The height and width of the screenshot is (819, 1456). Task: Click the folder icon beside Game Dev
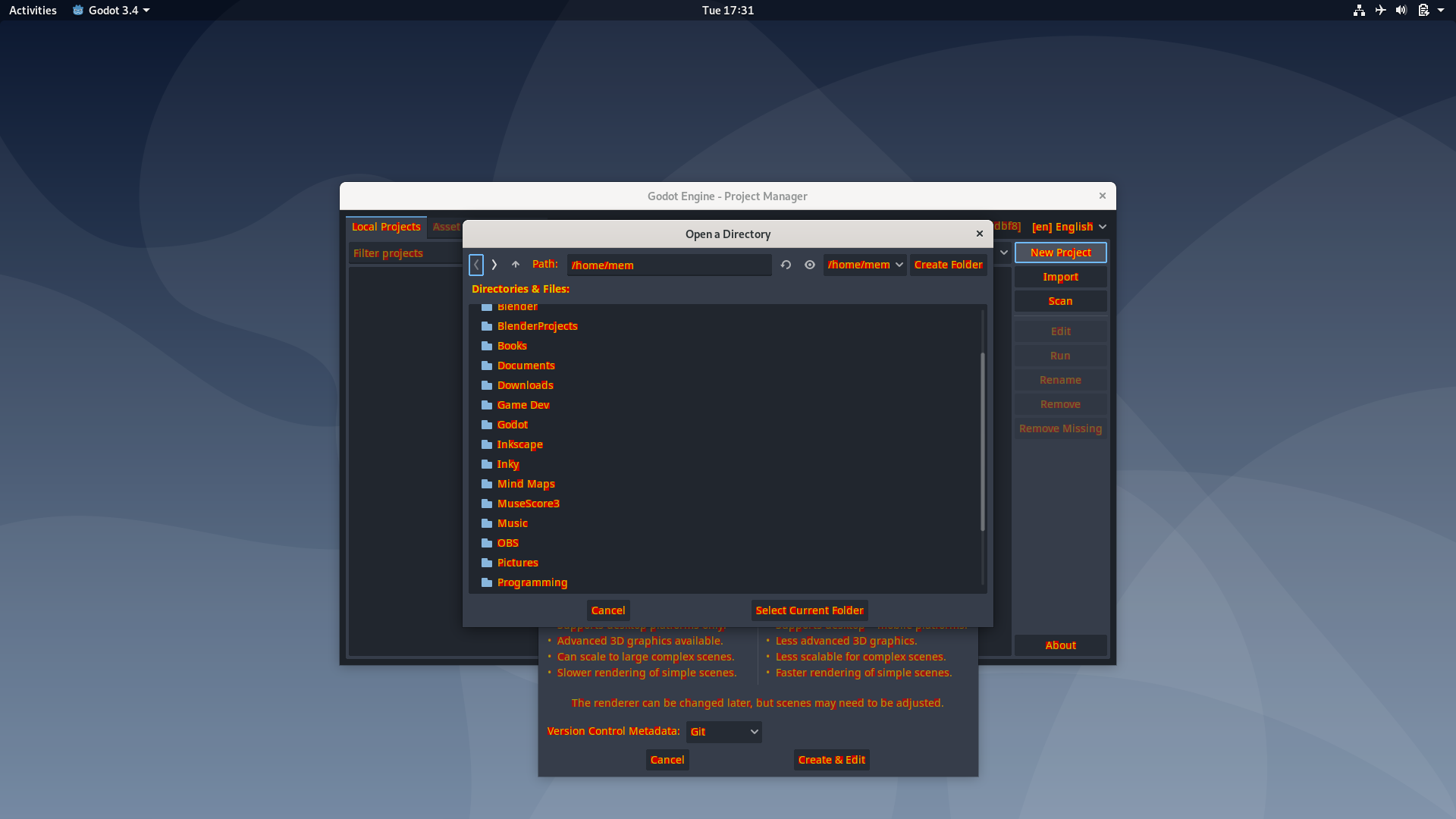tap(487, 405)
